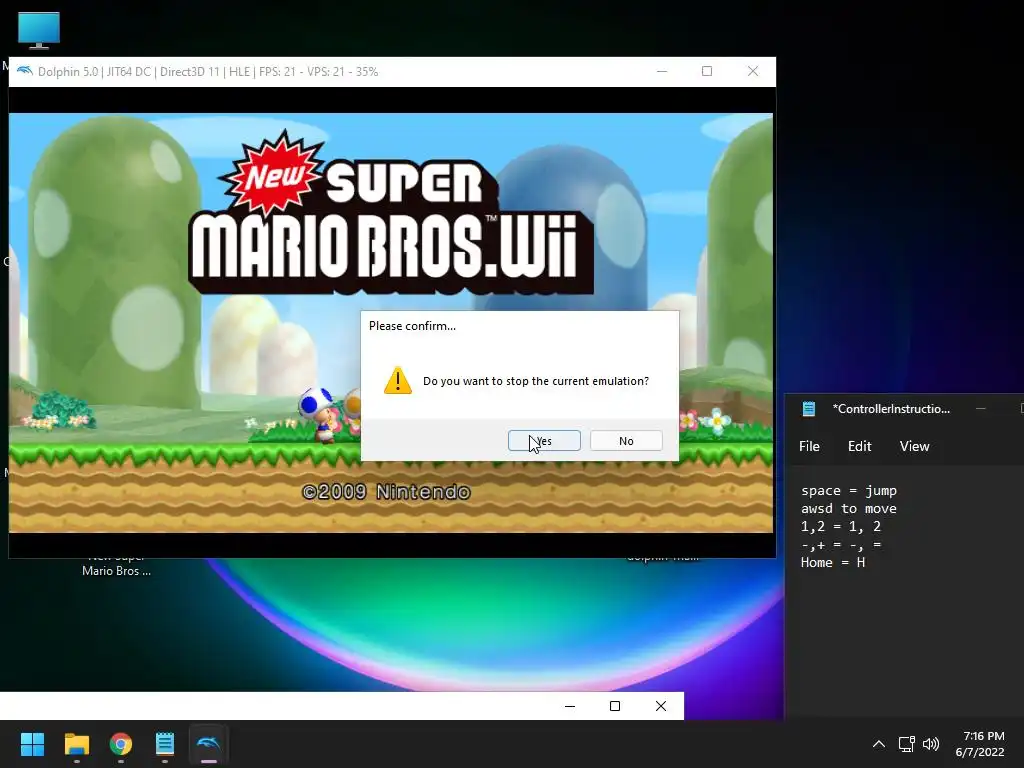This screenshot has width=1024, height=768.
Task: Open the Edit menu in Notepad
Action: 859,446
